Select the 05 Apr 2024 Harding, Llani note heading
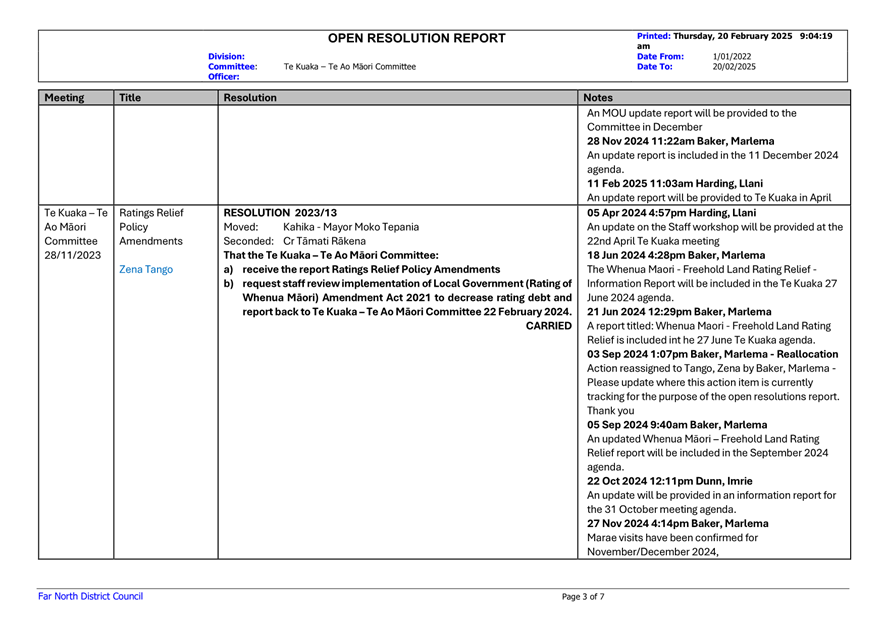The width and height of the screenshot is (885, 626). pos(671,213)
